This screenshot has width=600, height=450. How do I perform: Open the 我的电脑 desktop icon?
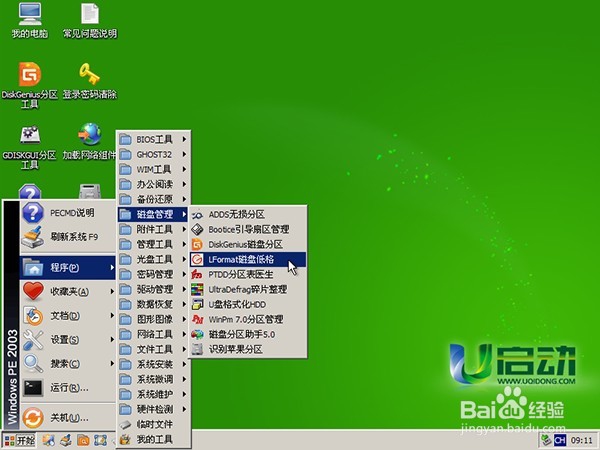click(x=30, y=21)
